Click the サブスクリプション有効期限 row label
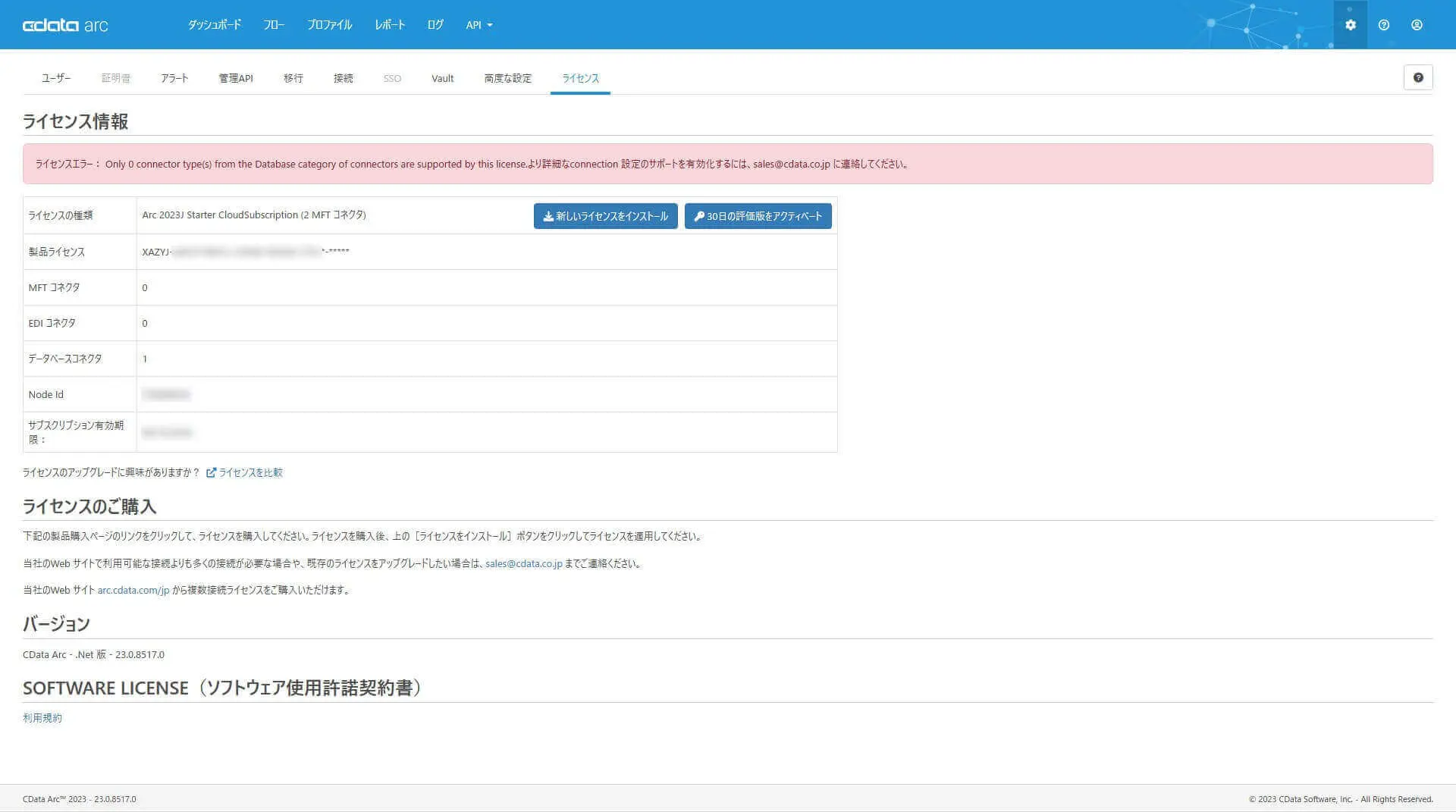The image size is (1456, 812). (x=76, y=432)
